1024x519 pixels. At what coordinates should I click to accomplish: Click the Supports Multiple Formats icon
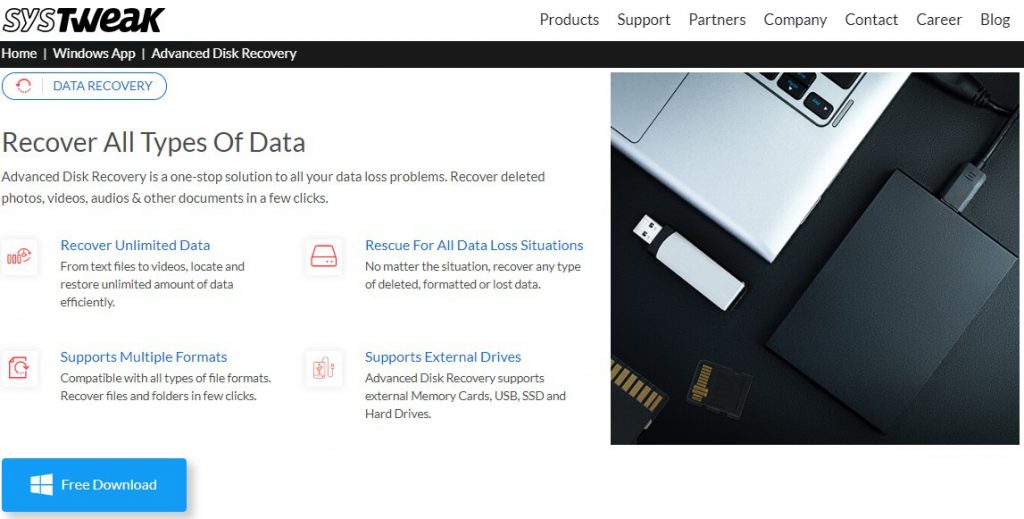click(x=19, y=368)
